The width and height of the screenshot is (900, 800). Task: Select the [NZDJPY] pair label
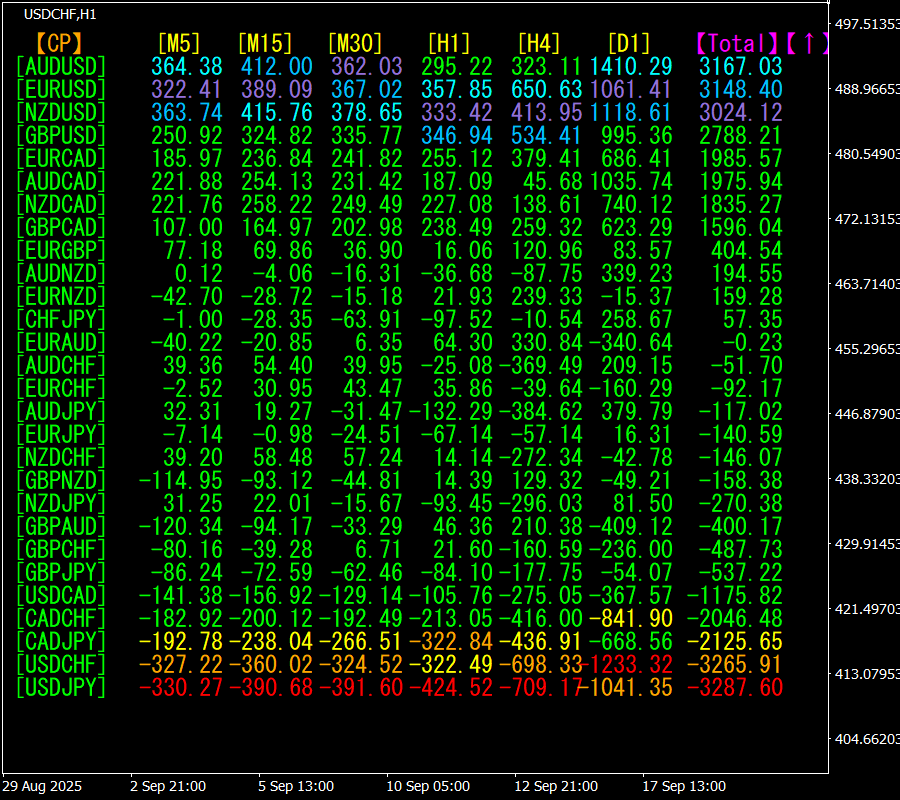[x=61, y=503]
